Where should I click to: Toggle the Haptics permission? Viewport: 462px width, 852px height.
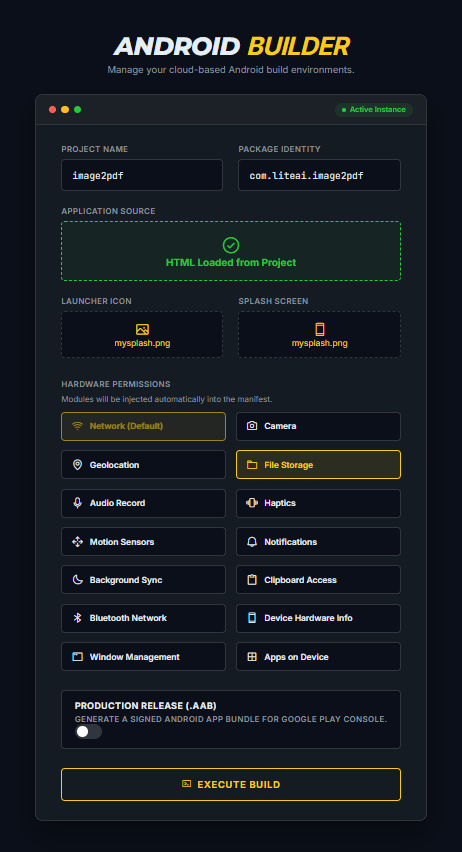[319, 503]
